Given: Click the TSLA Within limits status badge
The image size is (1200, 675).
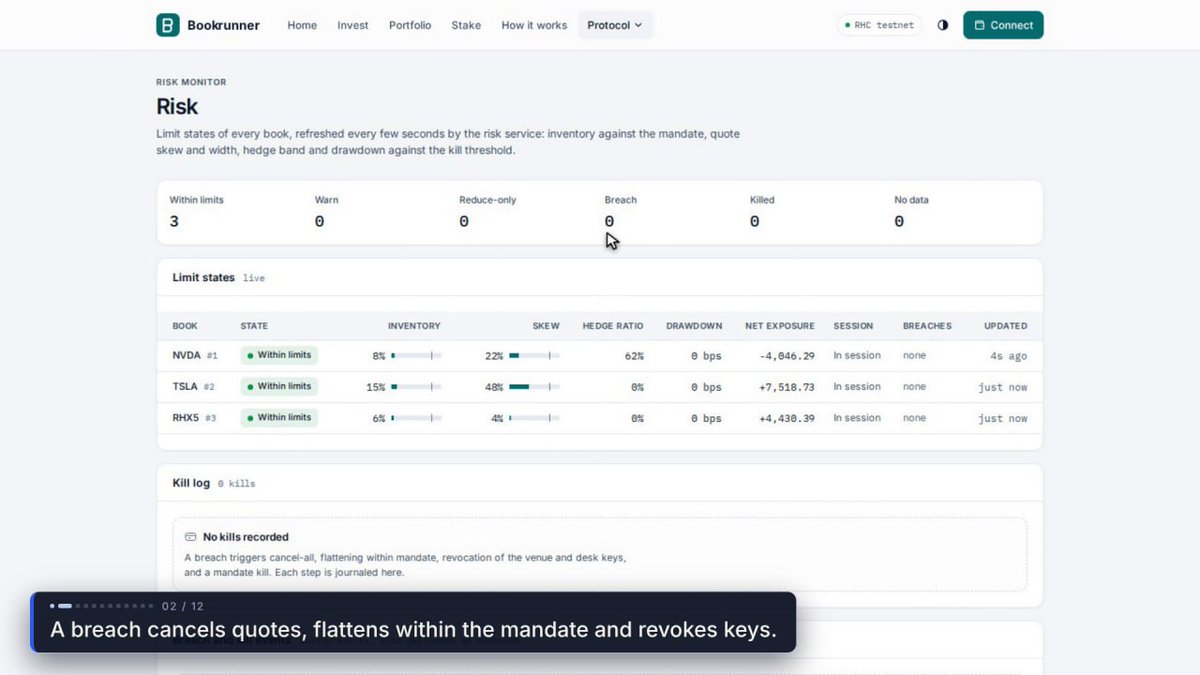Looking at the screenshot, I should 279,386.
